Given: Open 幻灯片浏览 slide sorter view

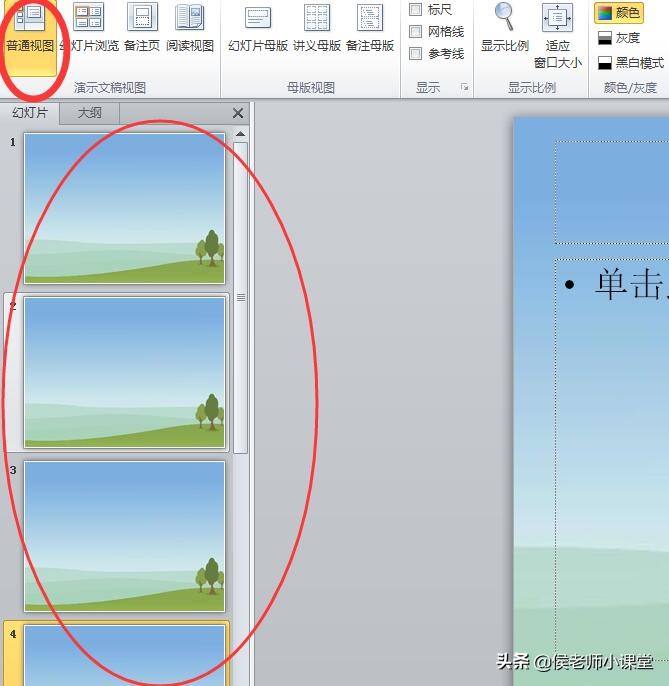Looking at the screenshot, I should (x=89, y=28).
